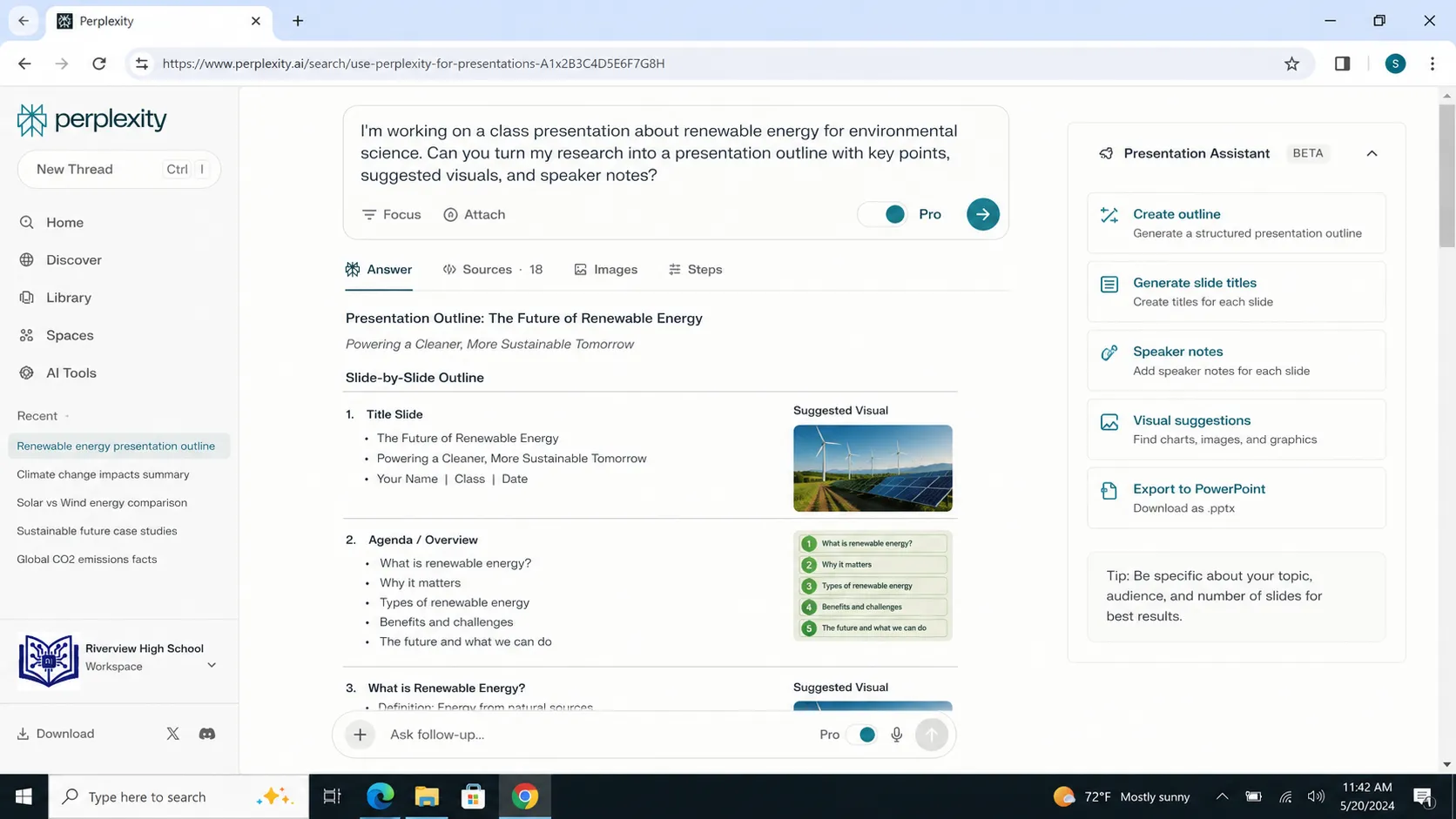Click the BETA badge label

(x=1307, y=153)
